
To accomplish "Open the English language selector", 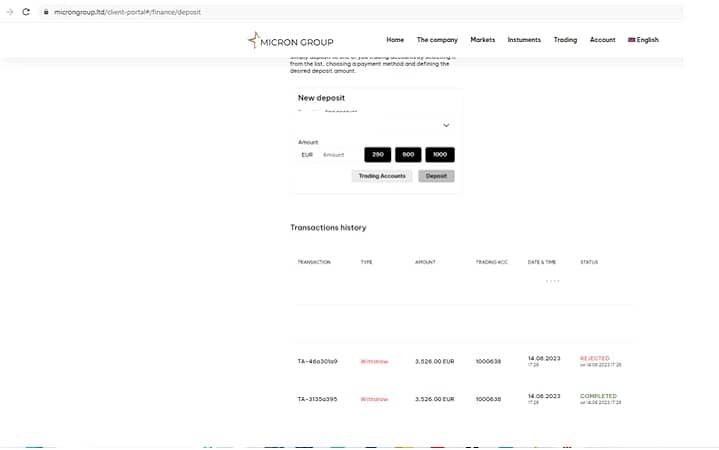I will pyautogui.click(x=643, y=40).
